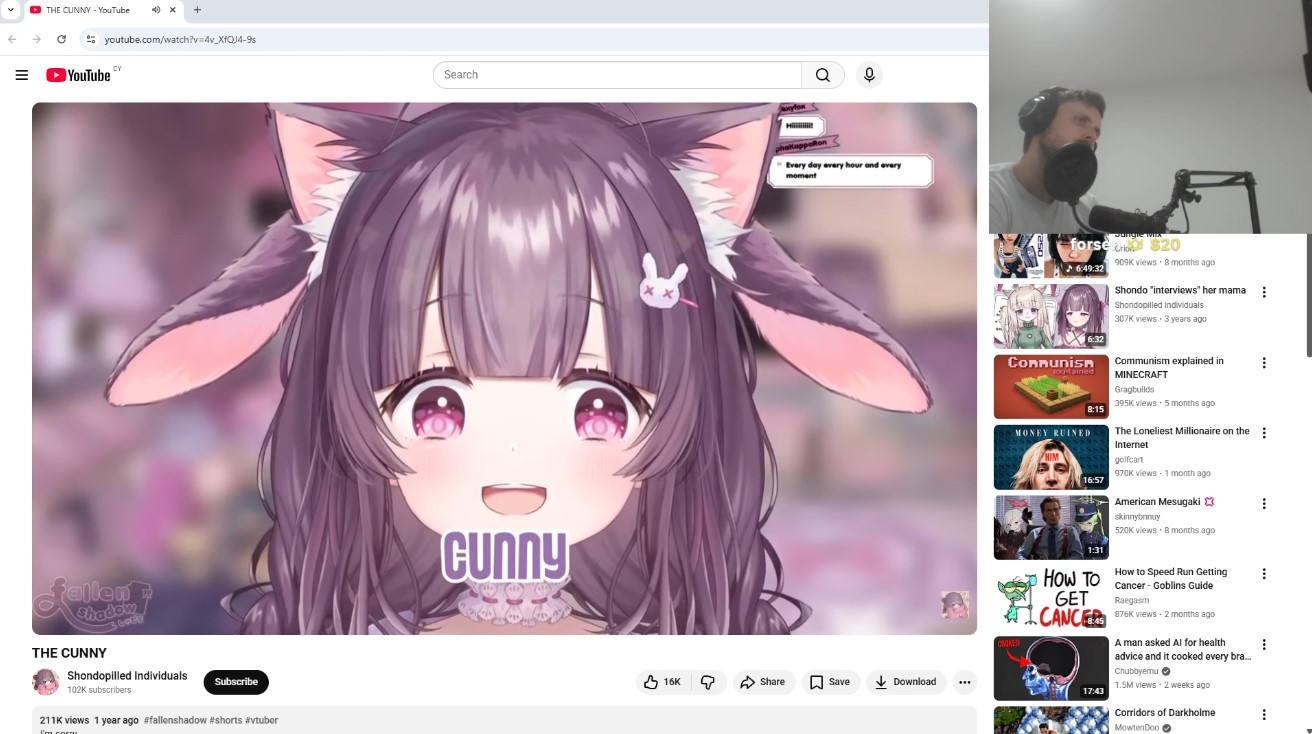This screenshot has width=1312, height=734.
Task: Click the video title 'THE CUNNY'
Action: 69,653
